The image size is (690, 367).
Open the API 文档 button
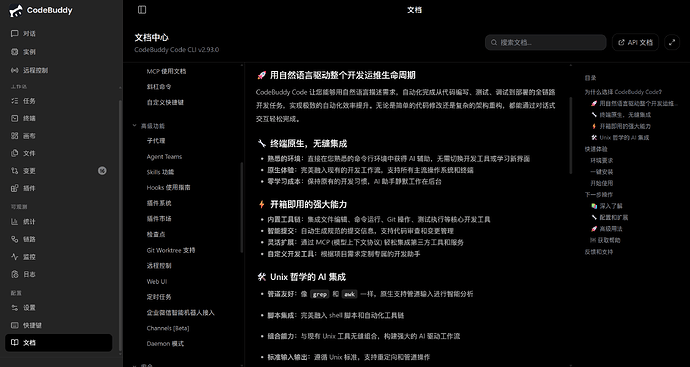click(x=635, y=42)
